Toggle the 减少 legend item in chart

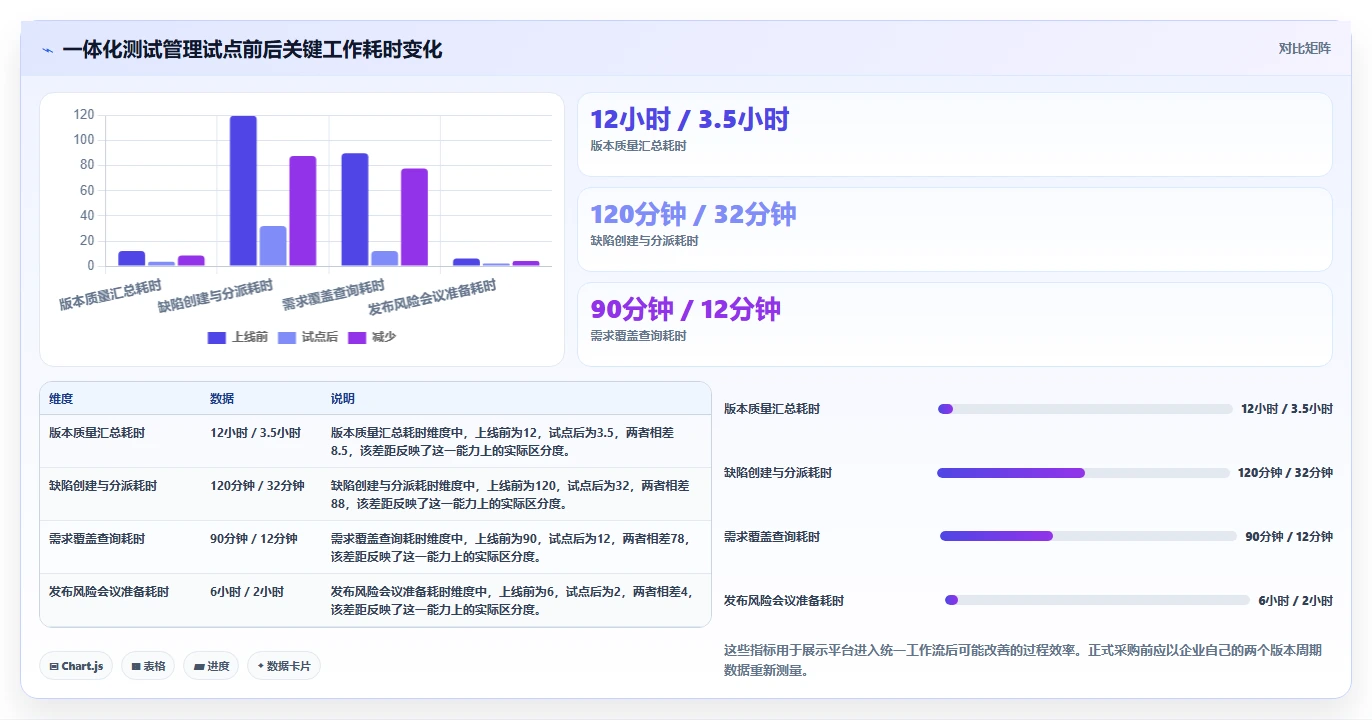pyautogui.click(x=372, y=337)
